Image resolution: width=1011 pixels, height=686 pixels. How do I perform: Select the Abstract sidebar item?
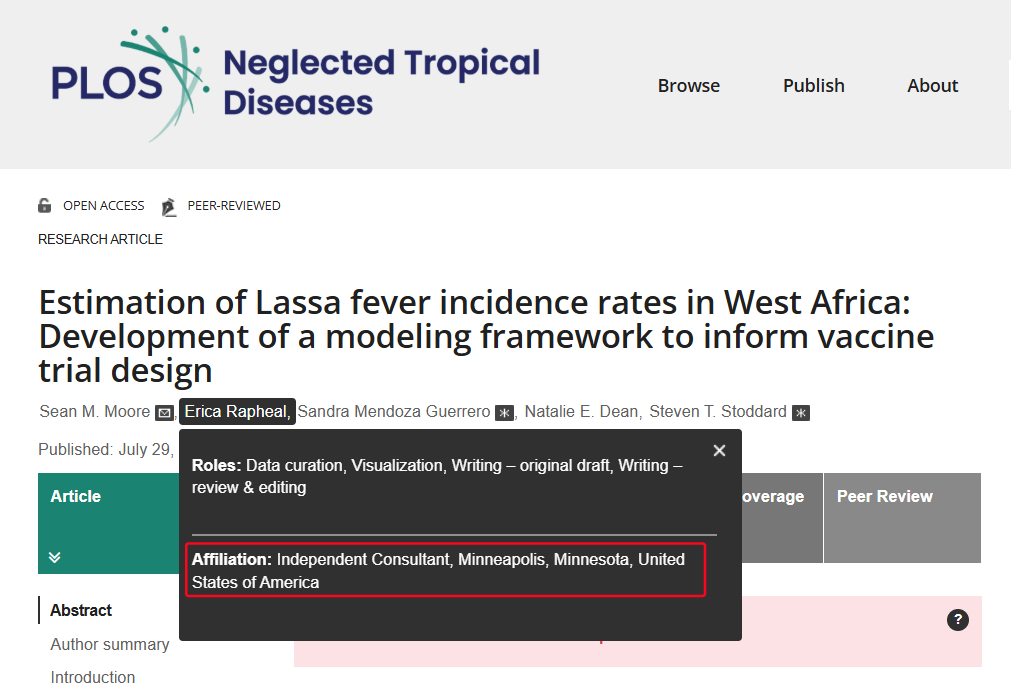pos(81,611)
